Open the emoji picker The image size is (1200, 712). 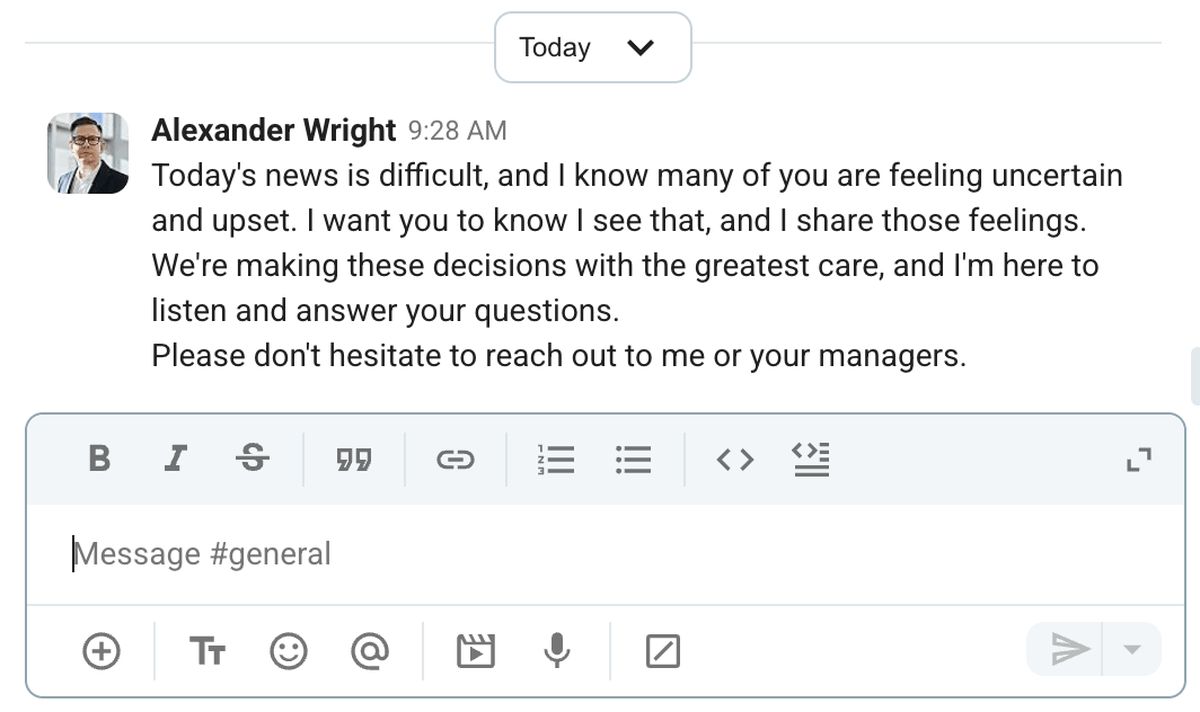click(288, 649)
